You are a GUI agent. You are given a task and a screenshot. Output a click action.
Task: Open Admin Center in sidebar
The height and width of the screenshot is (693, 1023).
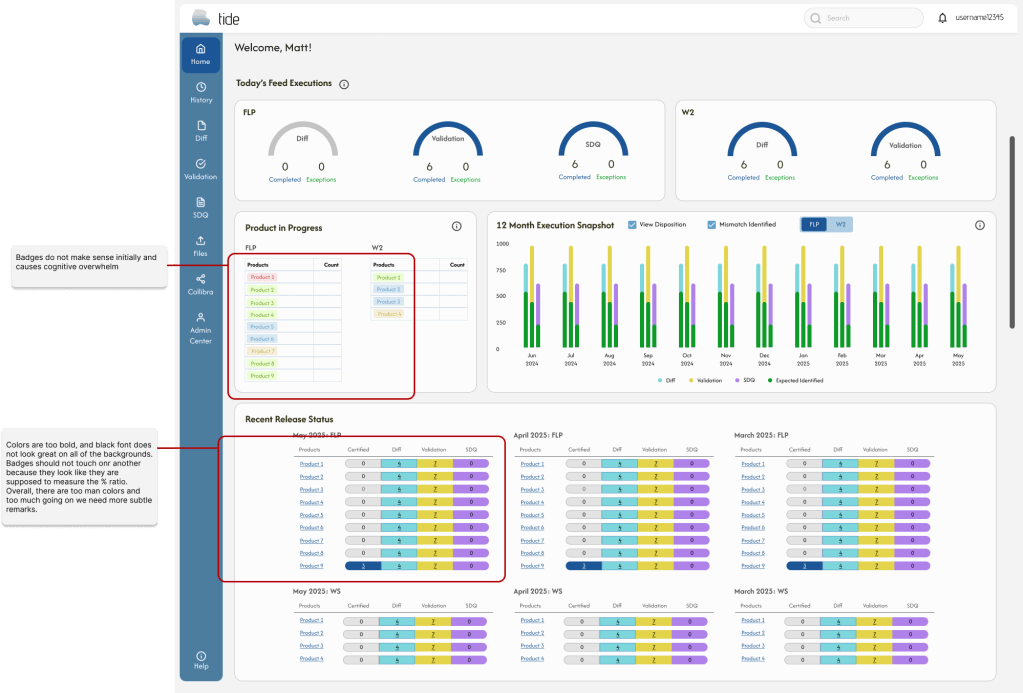[x=201, y=328]
